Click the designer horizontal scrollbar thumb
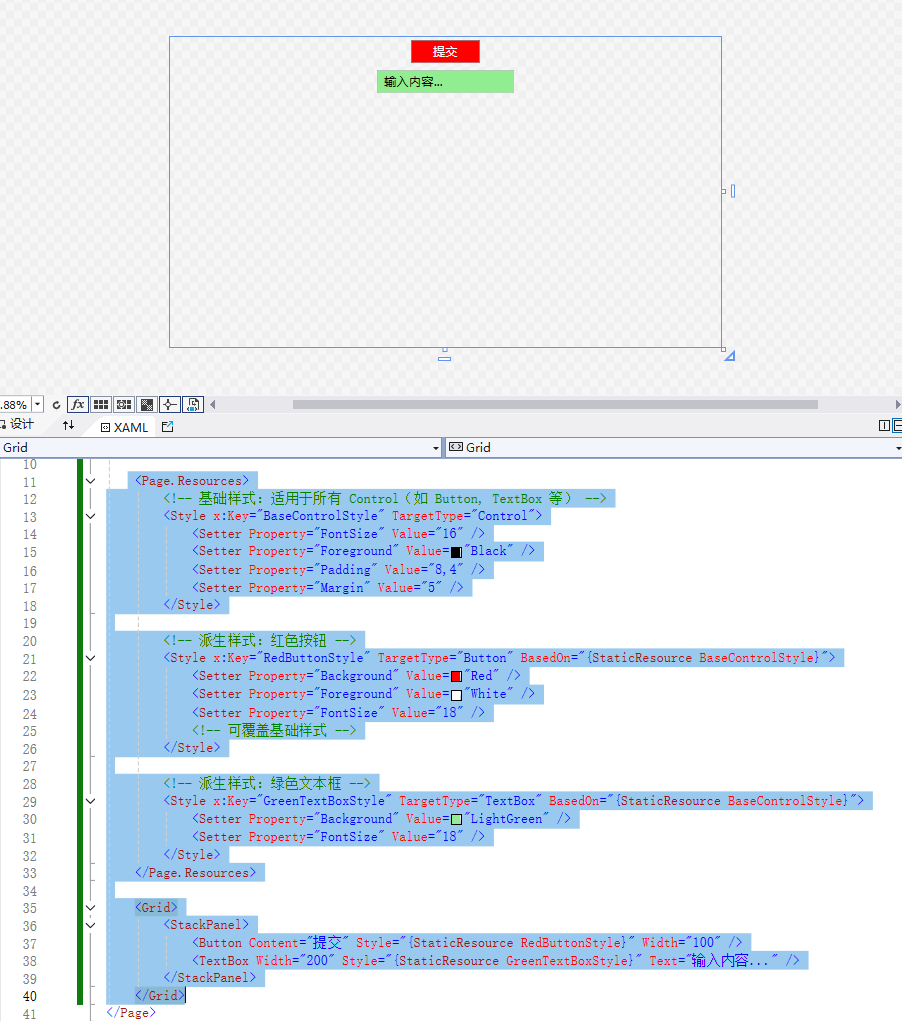This screenshot has height=1021, width=902. click(555, 404)
